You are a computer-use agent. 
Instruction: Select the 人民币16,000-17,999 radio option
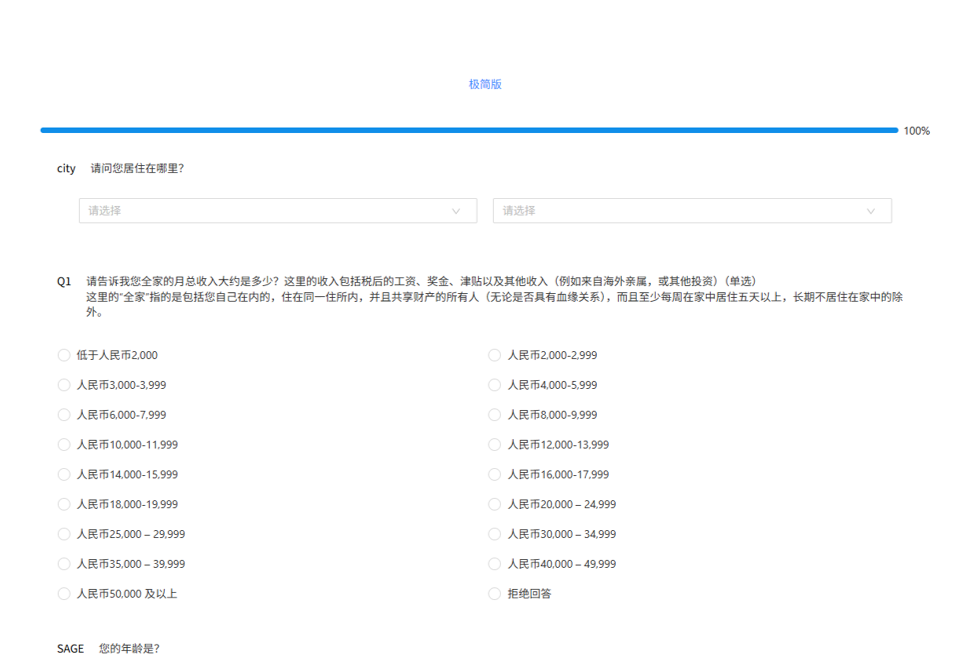pyautogui.click(x=494, y=475)
